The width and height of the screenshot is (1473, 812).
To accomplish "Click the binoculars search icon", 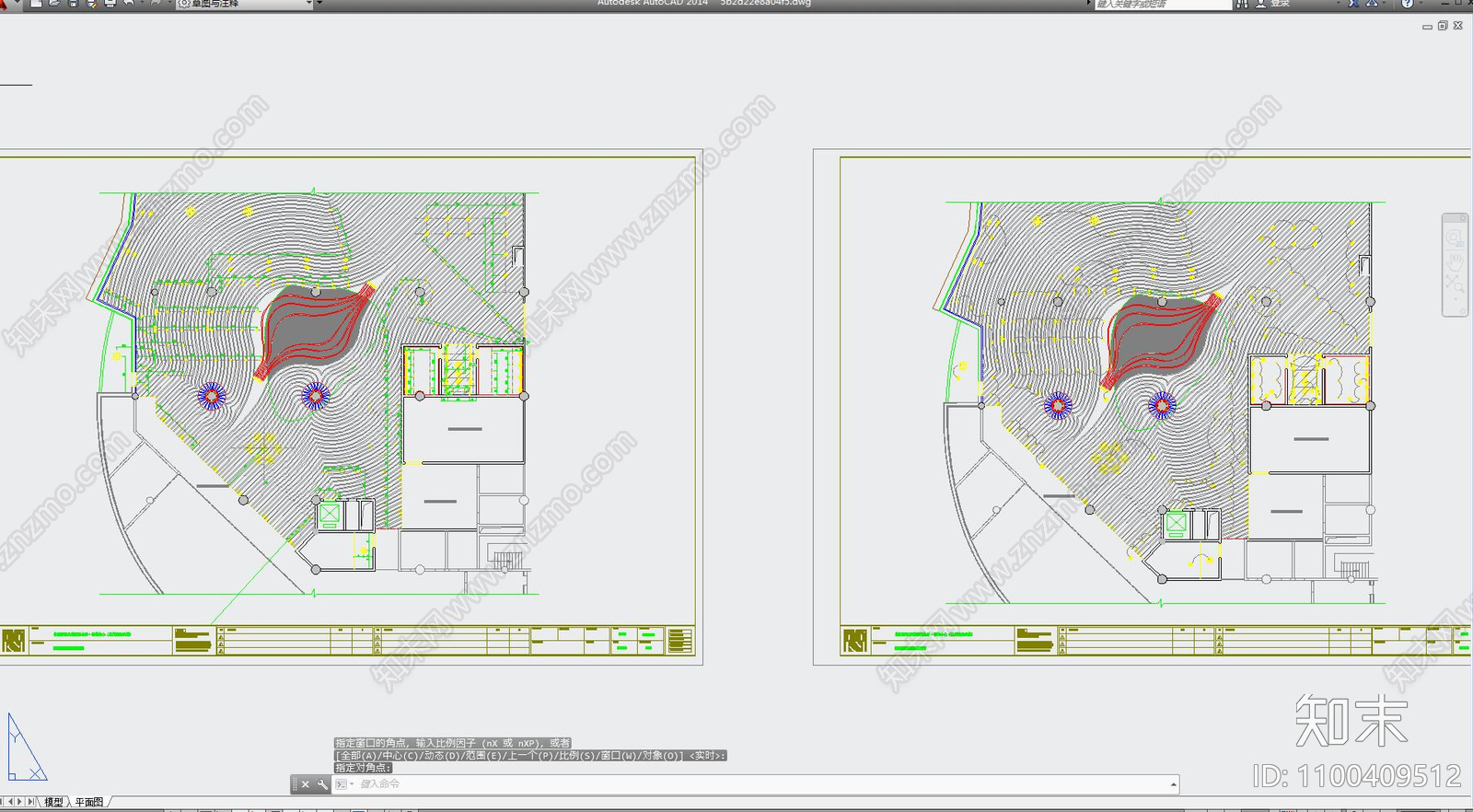I will click(x=1242, y=4).
